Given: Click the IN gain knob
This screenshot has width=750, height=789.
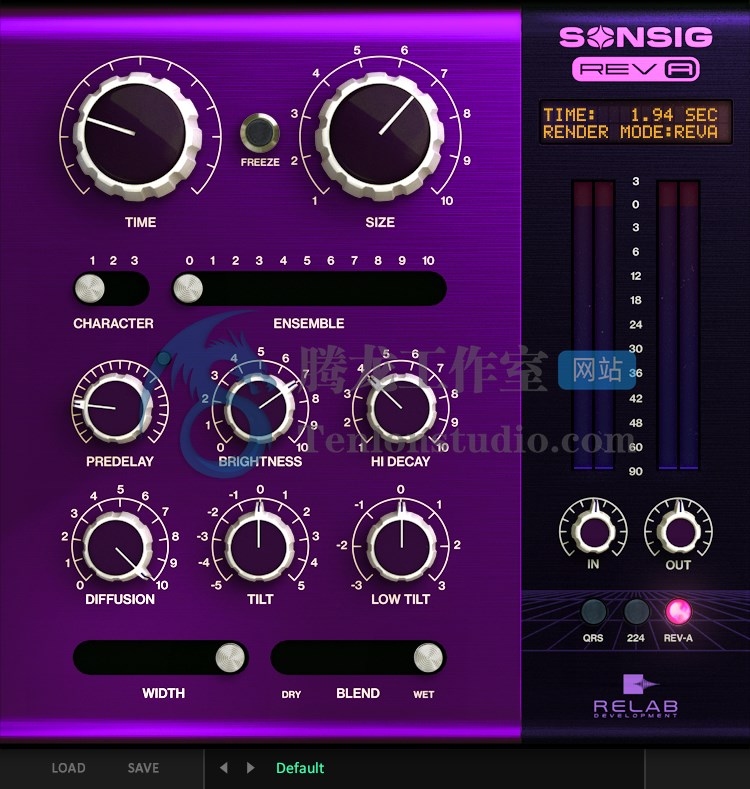Looking at the screenshot, I should click(593, 530).
